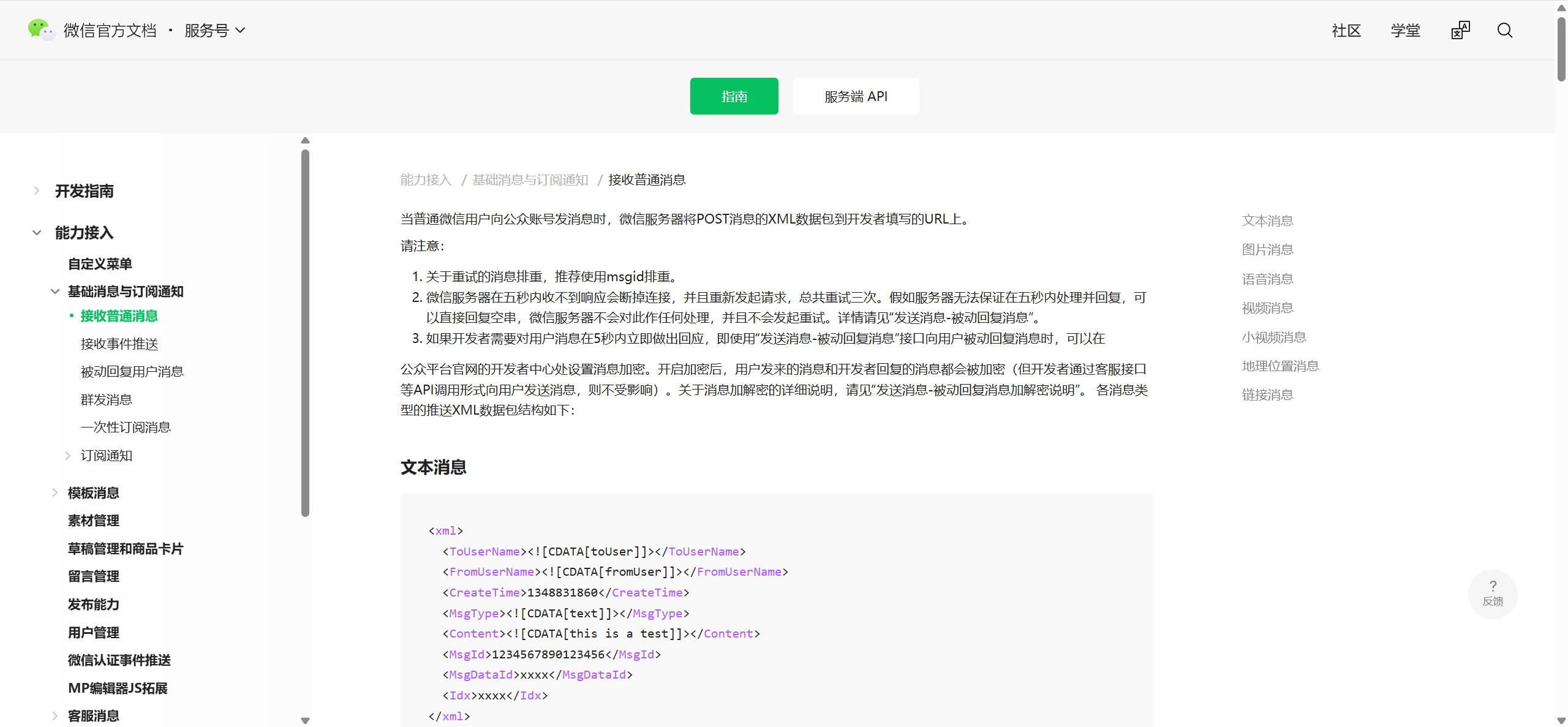
Task: Expand the 订阅通知 chevron
Action: coord(67,456)
